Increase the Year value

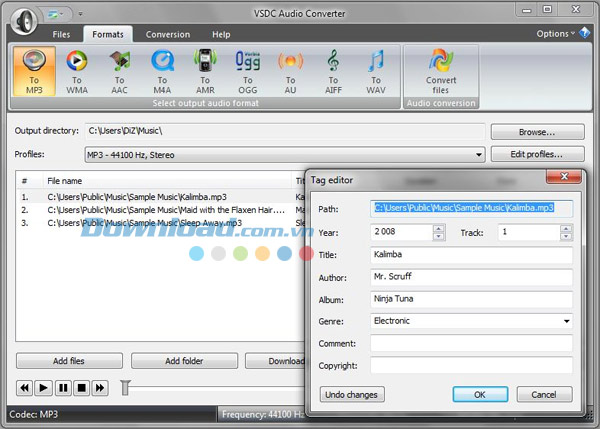[x=439, y=228]
